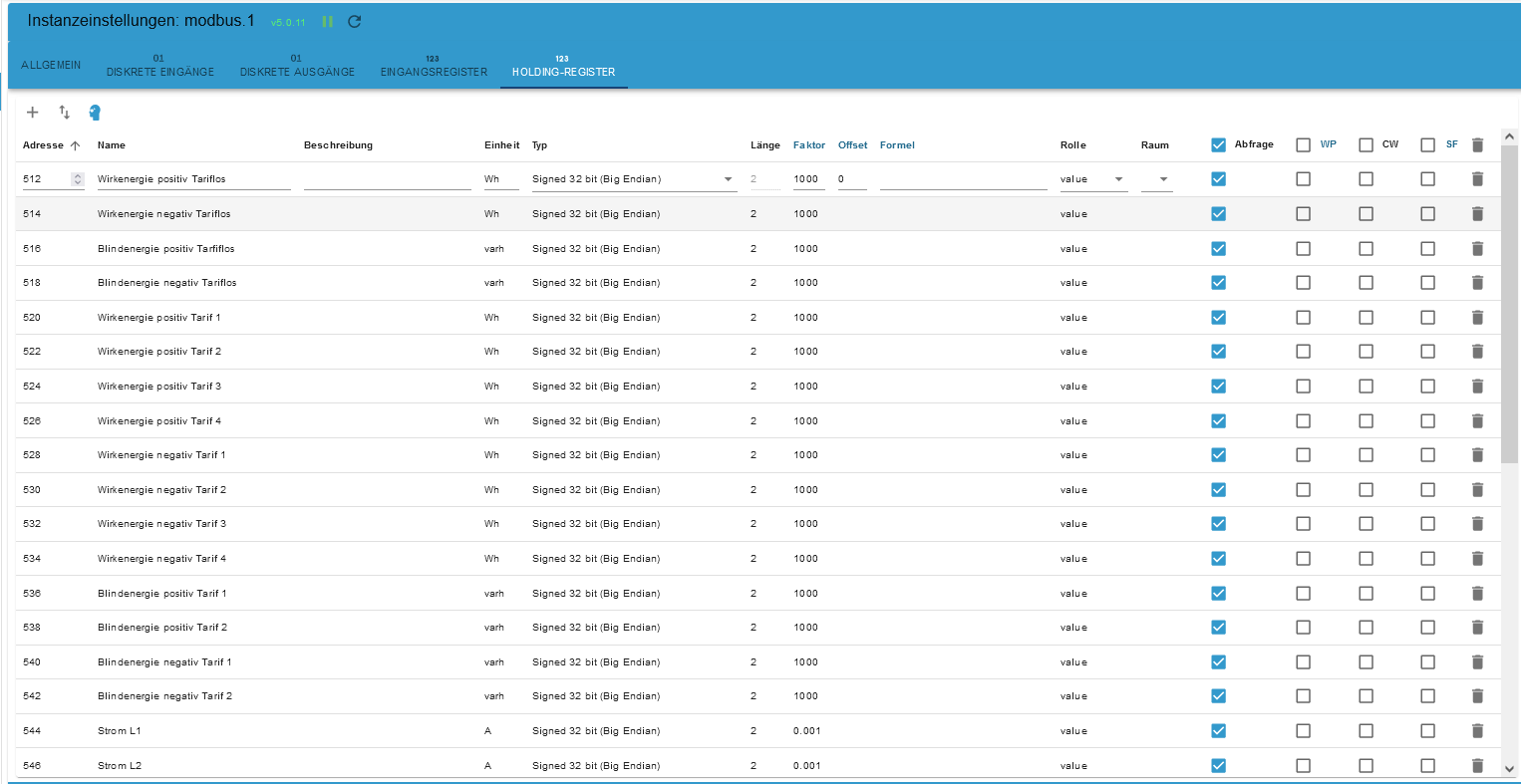Select the Holding-Register tab

(x=563, y=65)
